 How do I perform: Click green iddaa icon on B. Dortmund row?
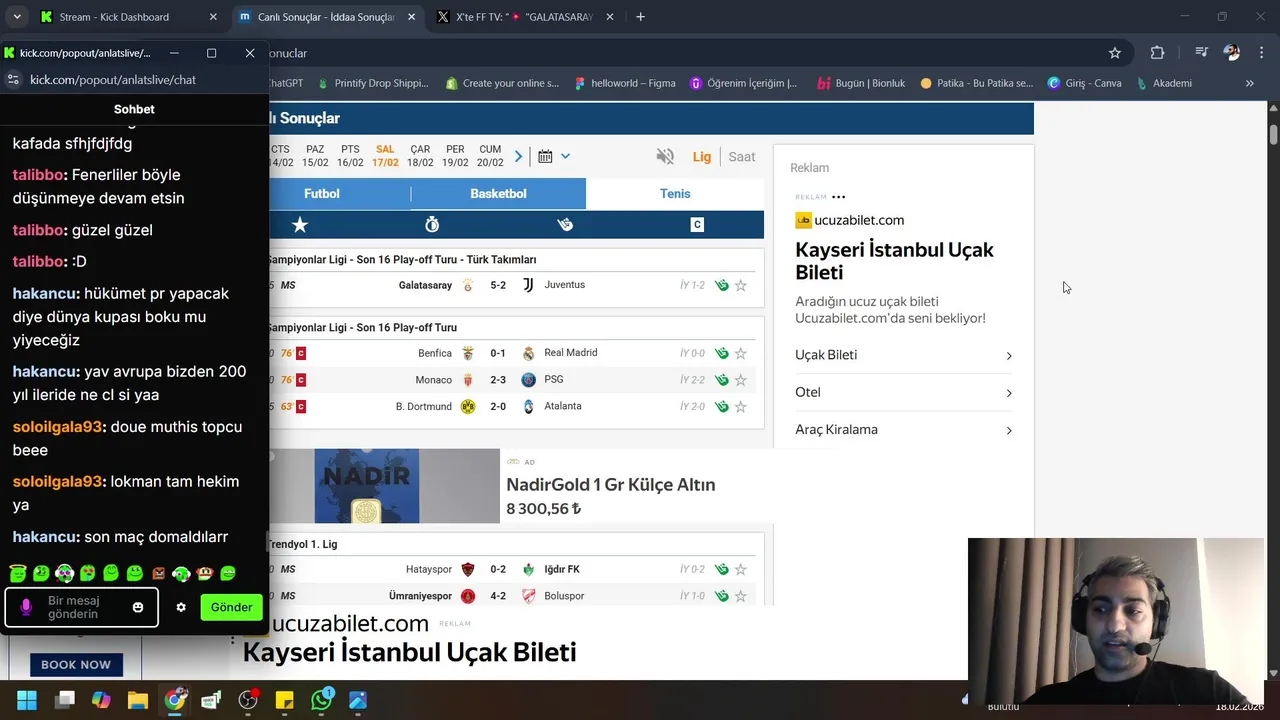coord(721,407)
